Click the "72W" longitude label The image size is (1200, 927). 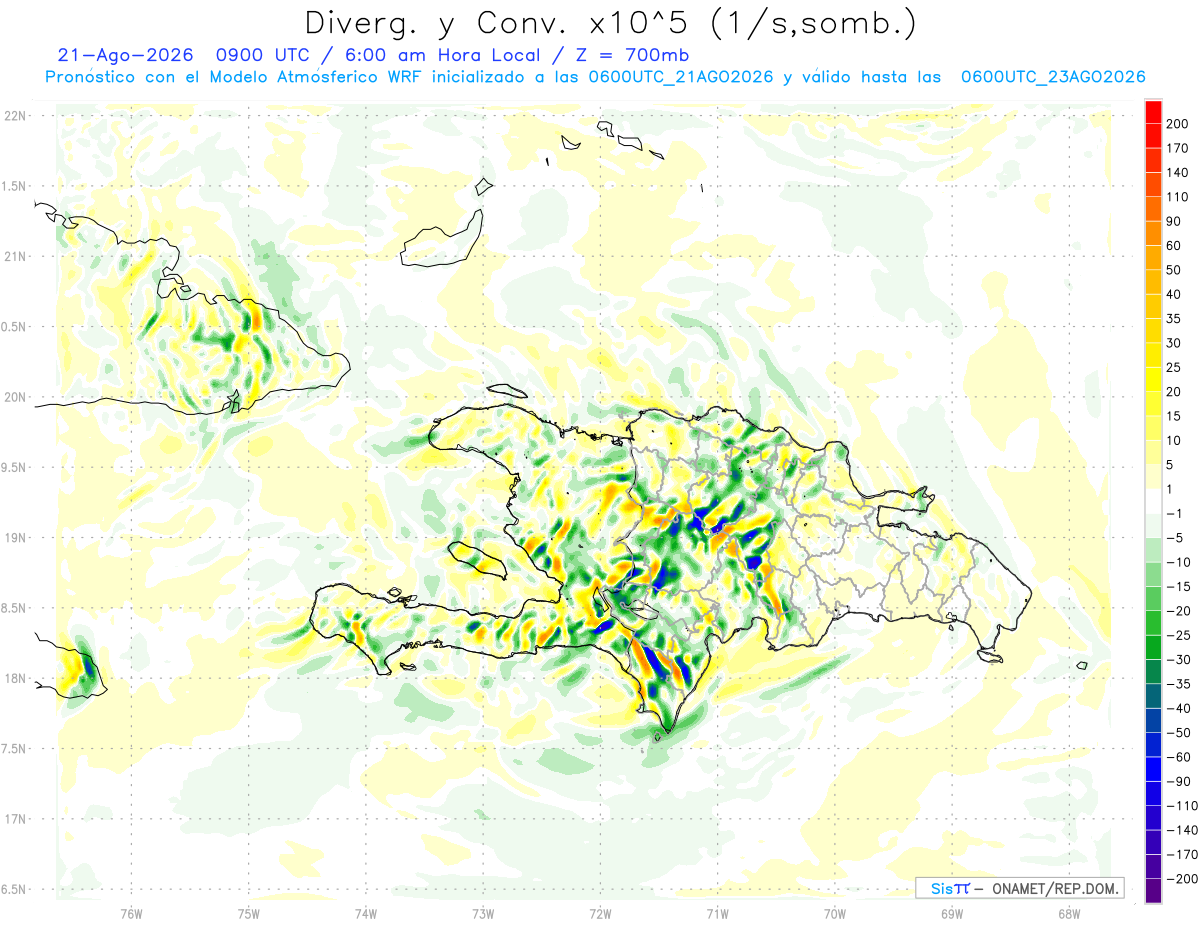pos(600,913)
